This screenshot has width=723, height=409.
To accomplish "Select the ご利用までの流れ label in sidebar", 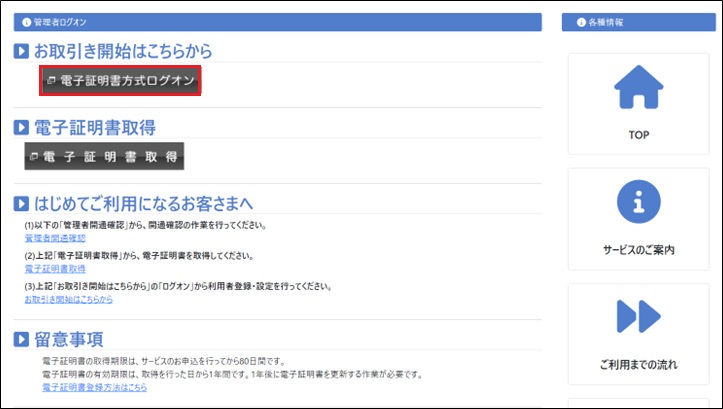I will [x=639, y=365].
